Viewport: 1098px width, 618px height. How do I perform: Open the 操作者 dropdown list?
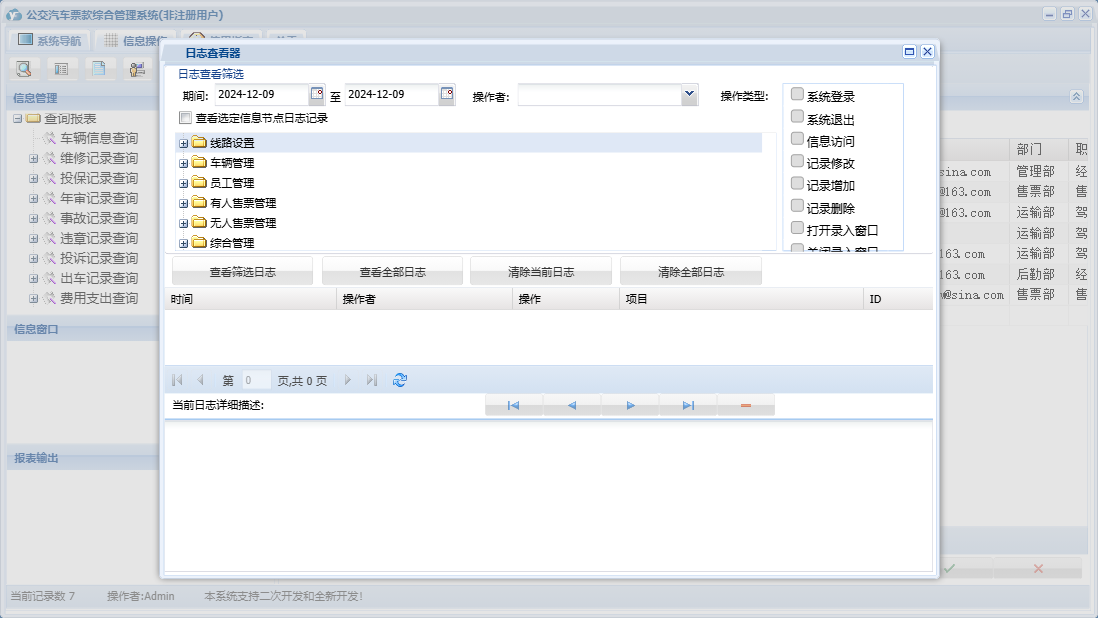[689, 94]
